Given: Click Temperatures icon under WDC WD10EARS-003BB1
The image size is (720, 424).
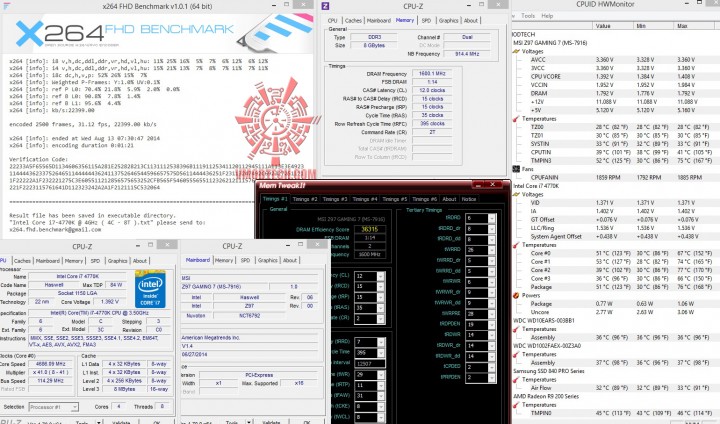Looking at the screenshot, I should [x=517, y=329].
